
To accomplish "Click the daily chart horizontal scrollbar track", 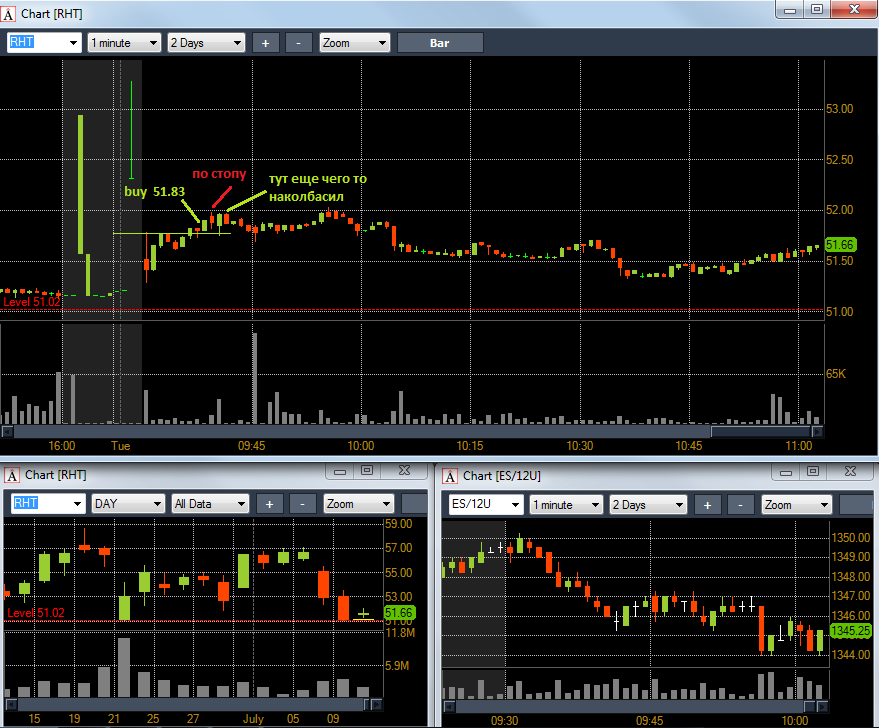I will click(x=191, y=704).
